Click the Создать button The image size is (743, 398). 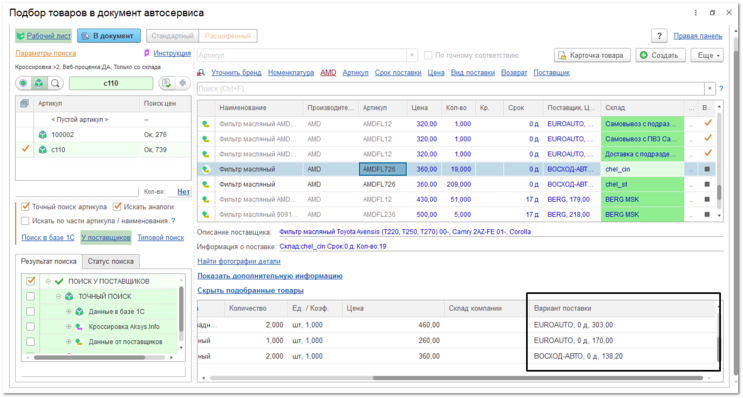pos(660,55)
